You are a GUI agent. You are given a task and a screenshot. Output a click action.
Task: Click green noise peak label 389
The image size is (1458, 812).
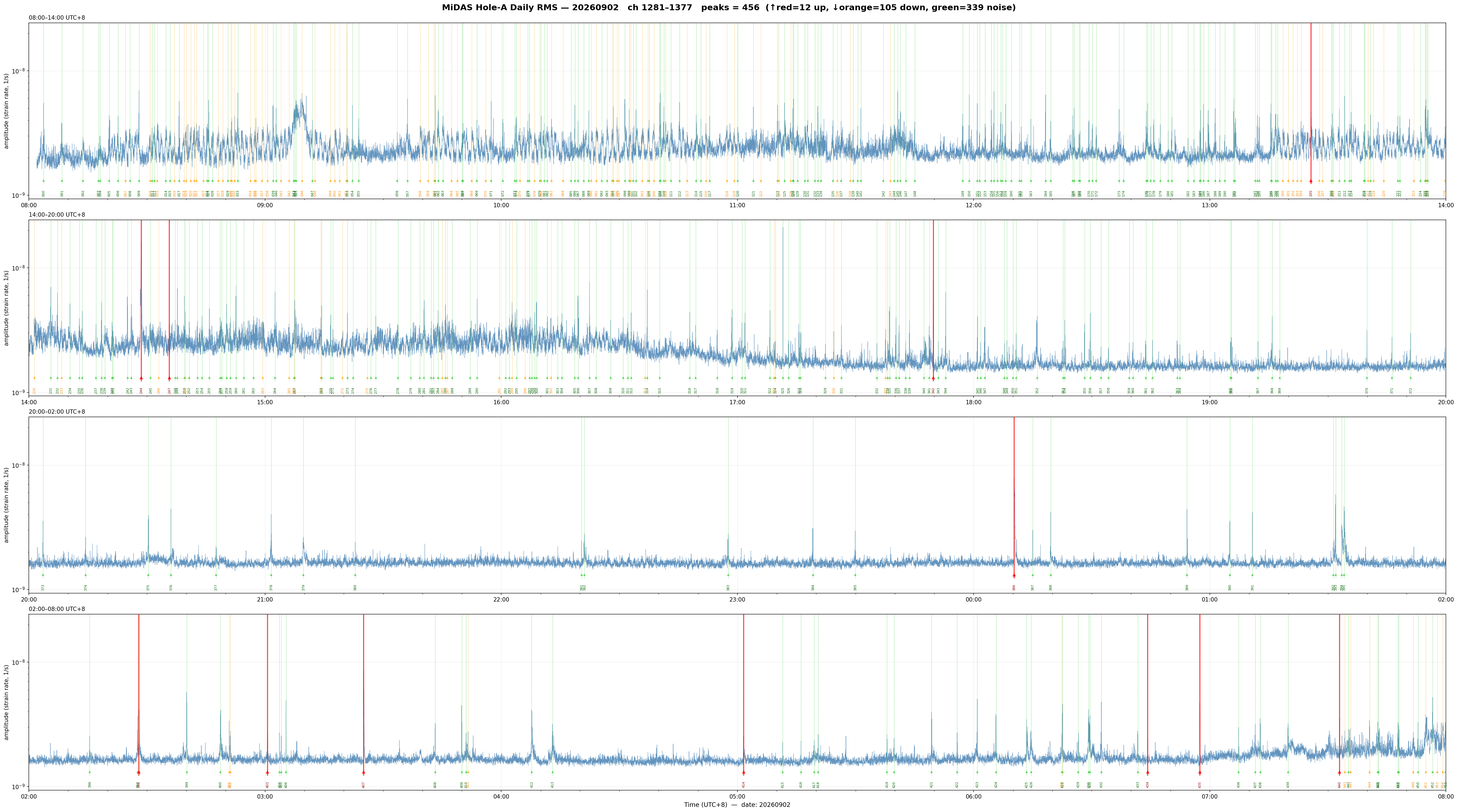point(1187,587)
